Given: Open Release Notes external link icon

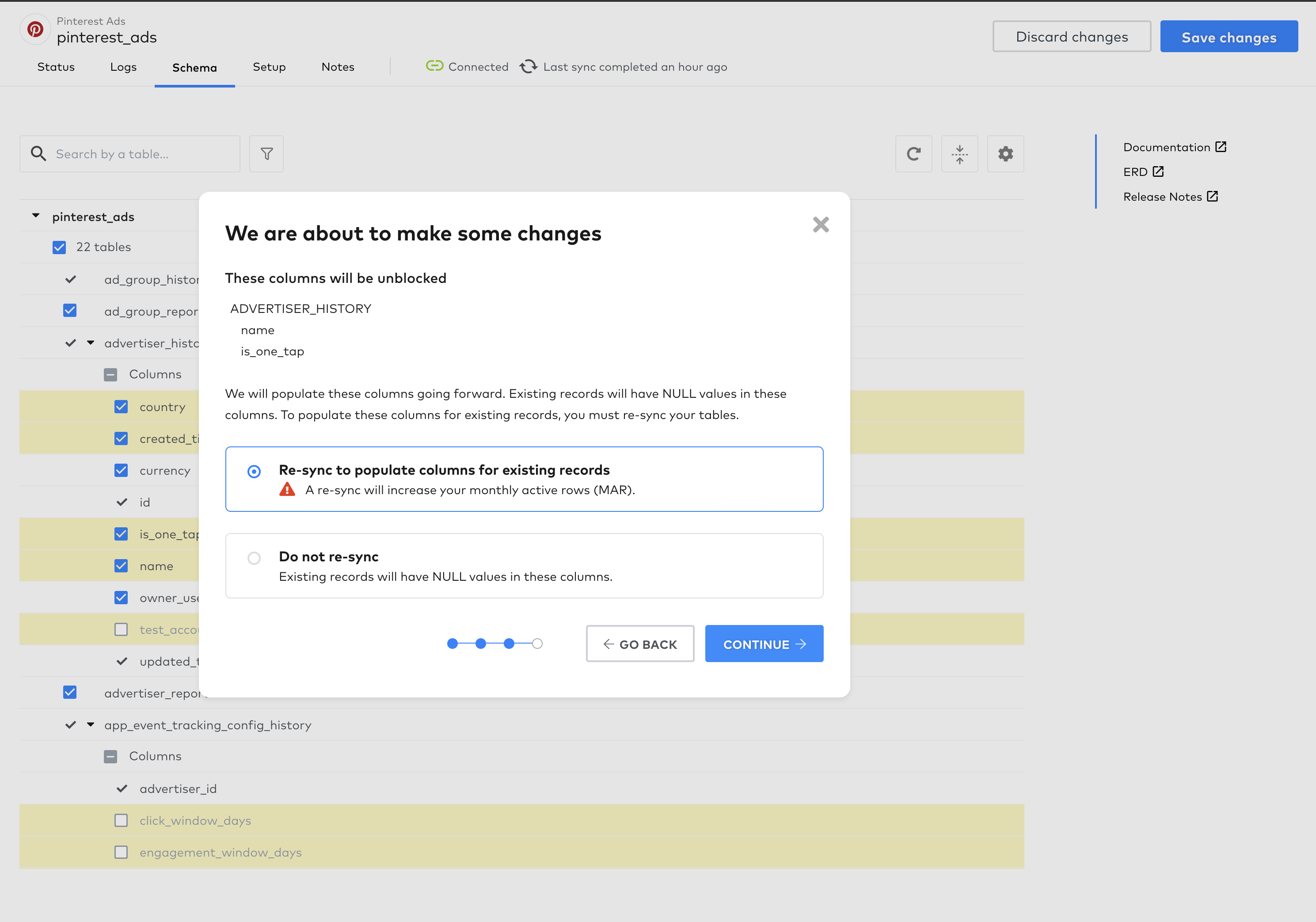Looking at the screenshot, I should click(x=1212, y=196).
